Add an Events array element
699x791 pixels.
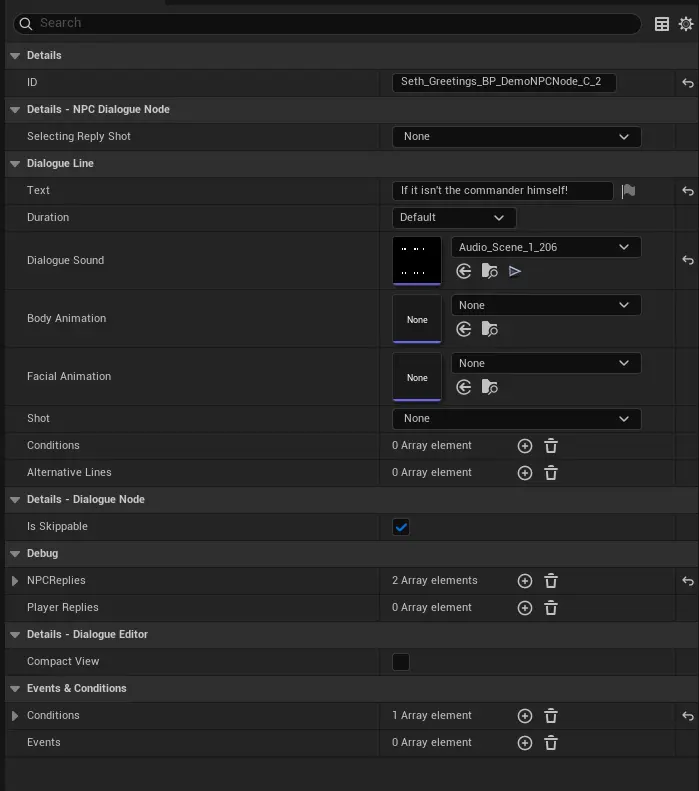tap(525, 743)
